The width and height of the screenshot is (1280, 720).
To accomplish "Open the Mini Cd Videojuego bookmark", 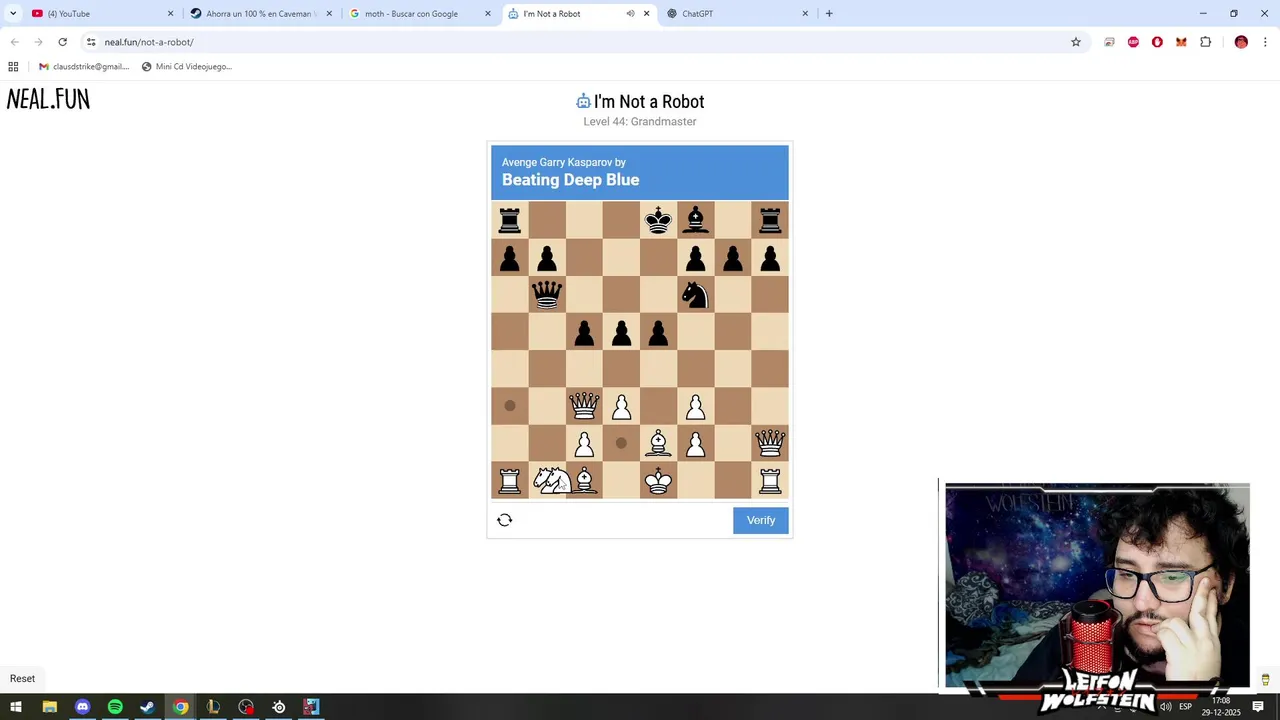I will 187,67.
